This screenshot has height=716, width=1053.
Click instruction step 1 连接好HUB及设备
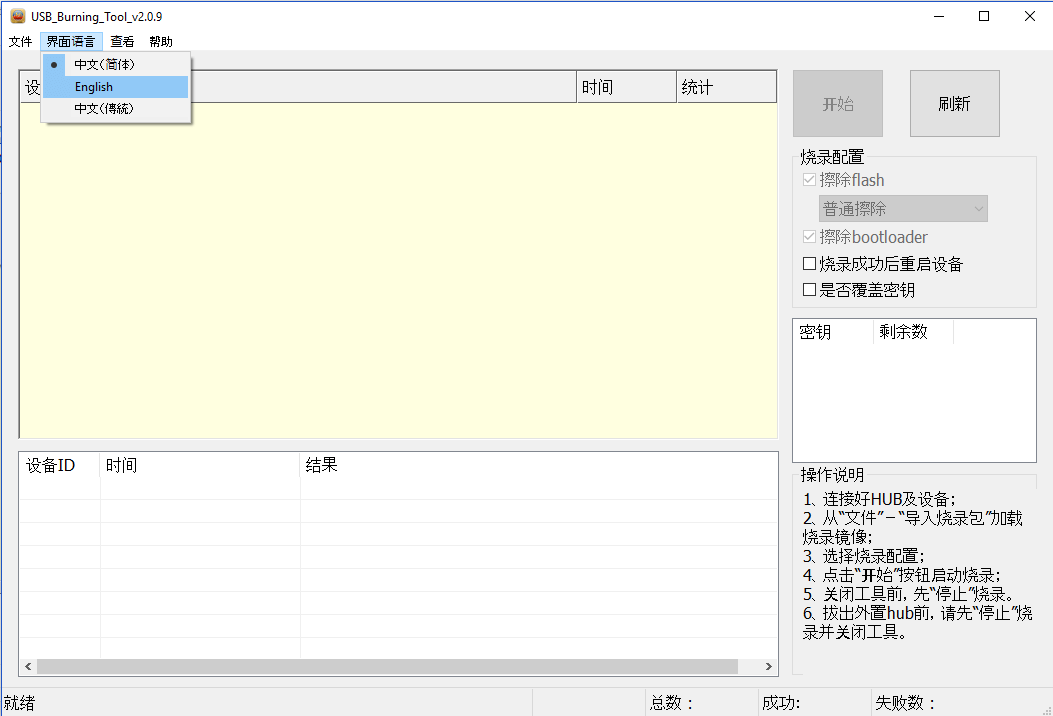click(879, 499)
